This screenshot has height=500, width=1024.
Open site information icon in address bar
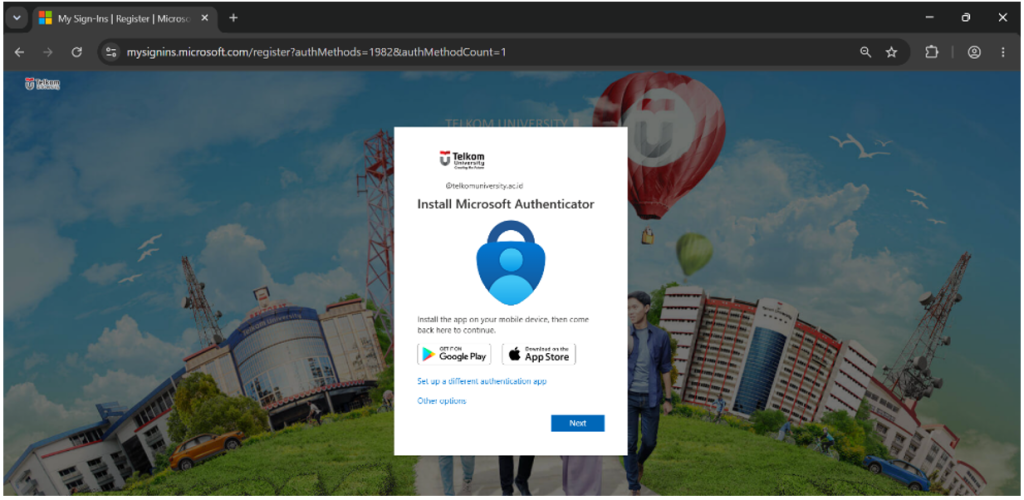pyautogui.click(x=112, y=52)
